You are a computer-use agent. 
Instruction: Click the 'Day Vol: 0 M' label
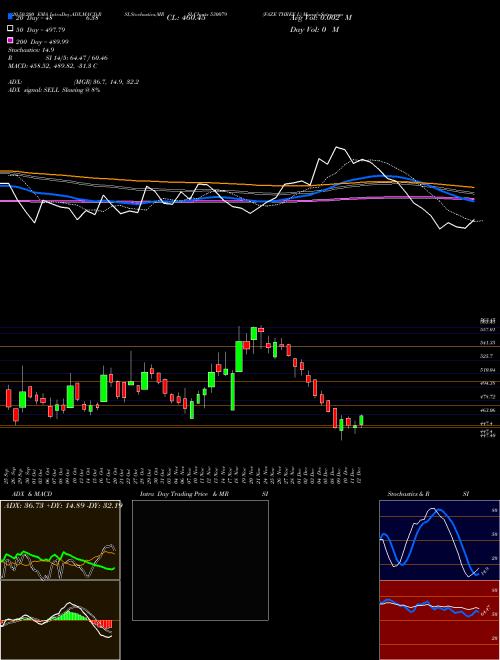coord(314,29)
